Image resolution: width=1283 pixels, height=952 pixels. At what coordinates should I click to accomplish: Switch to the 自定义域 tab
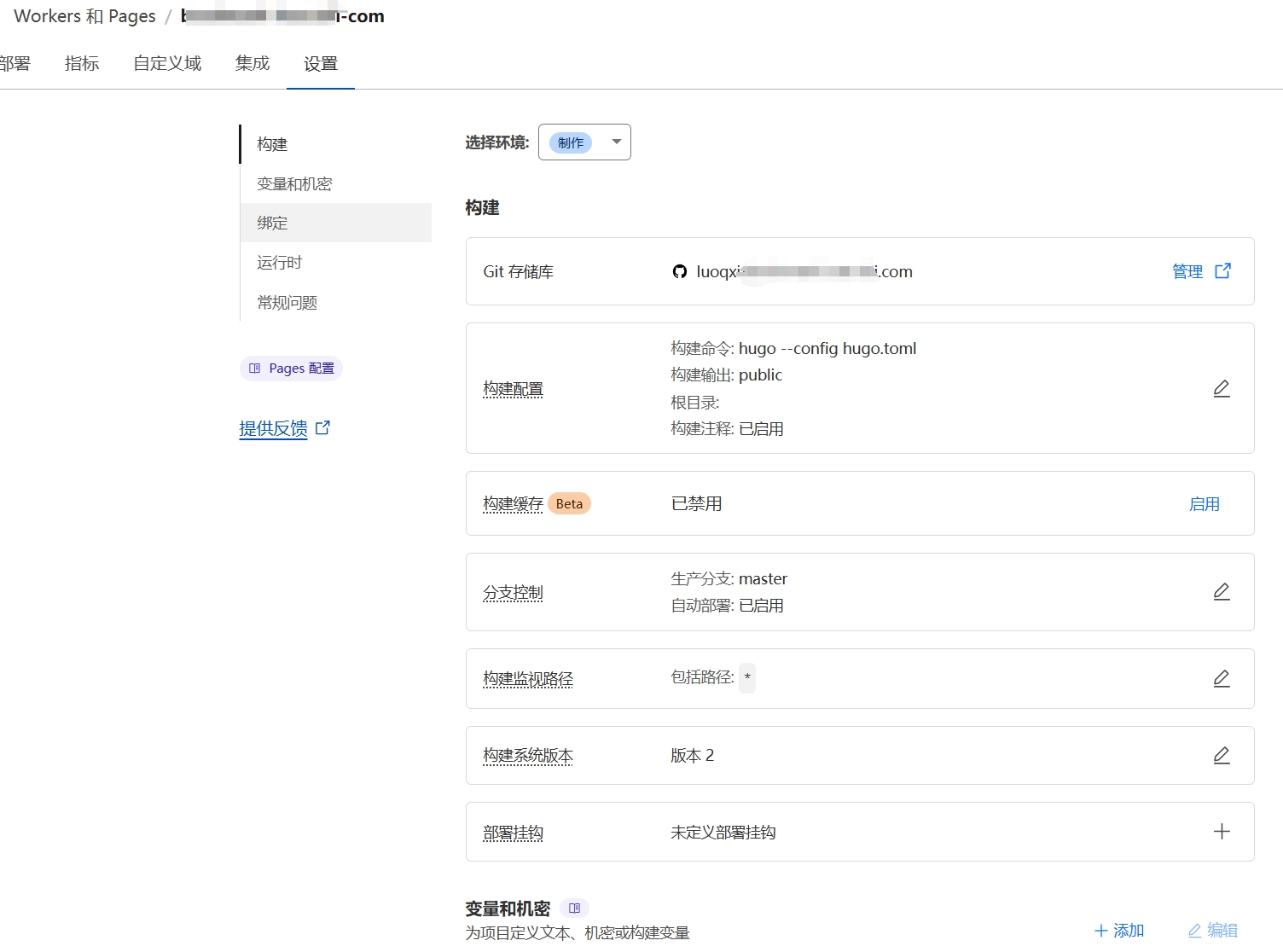click(x=166, y=63)
